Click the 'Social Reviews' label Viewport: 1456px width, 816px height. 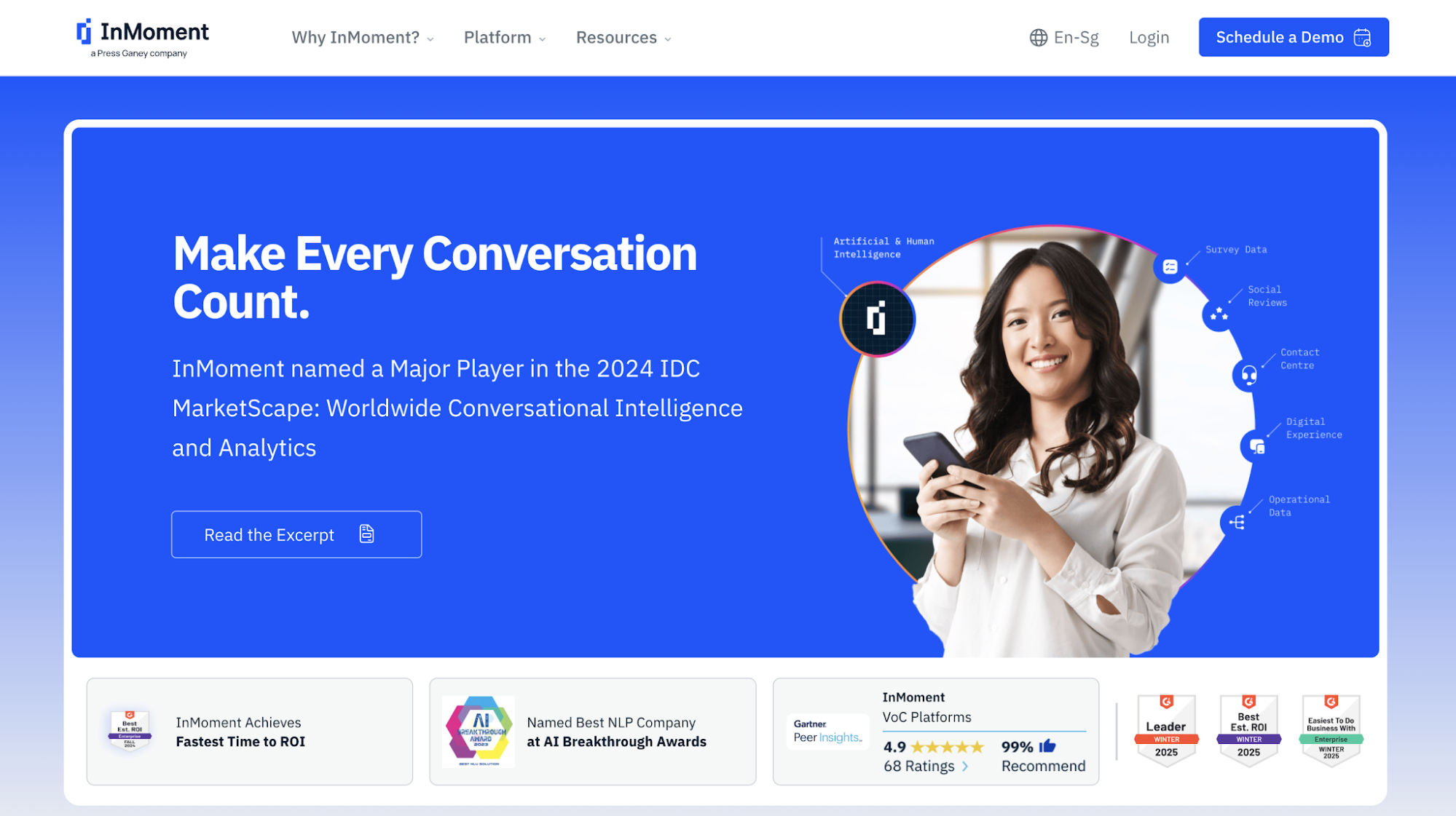(1267, 296)
